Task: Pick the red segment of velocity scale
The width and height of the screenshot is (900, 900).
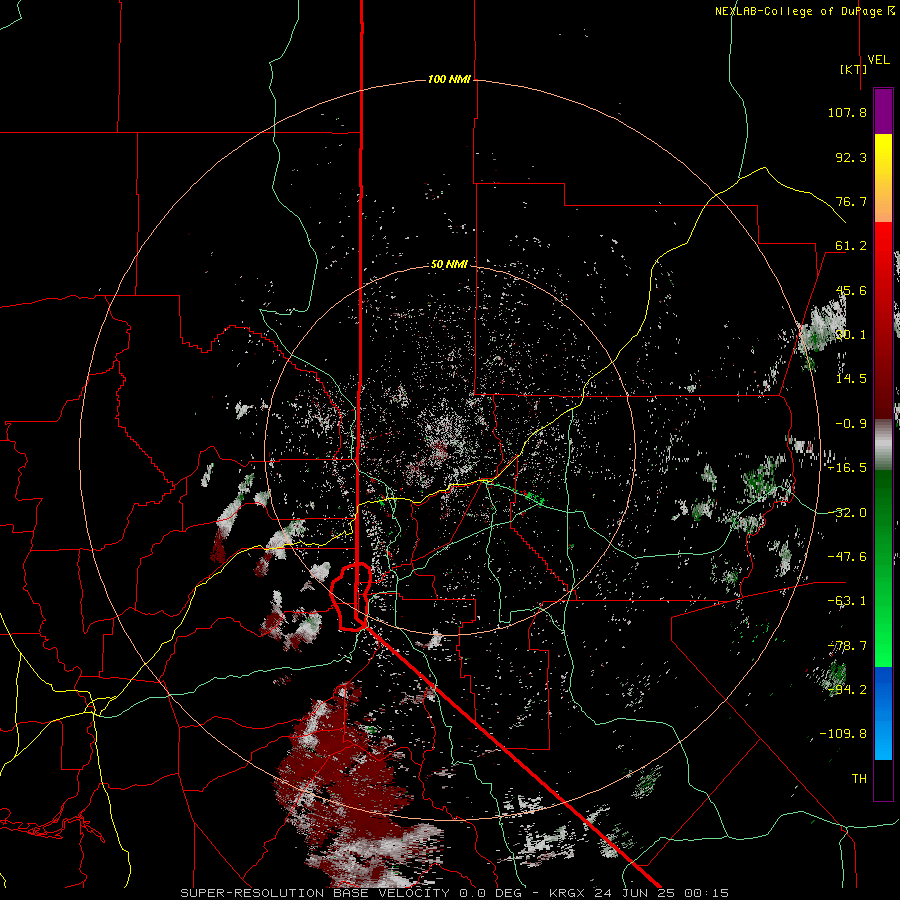Action: 883,320
